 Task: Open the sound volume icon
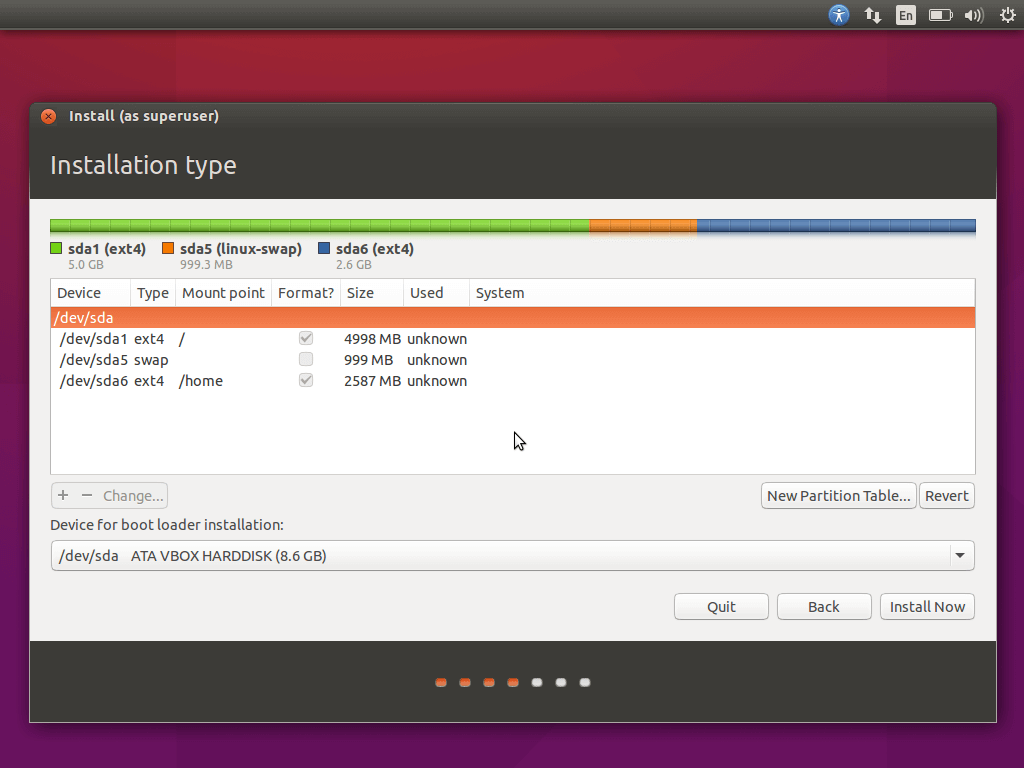click(x=973, y=15)
